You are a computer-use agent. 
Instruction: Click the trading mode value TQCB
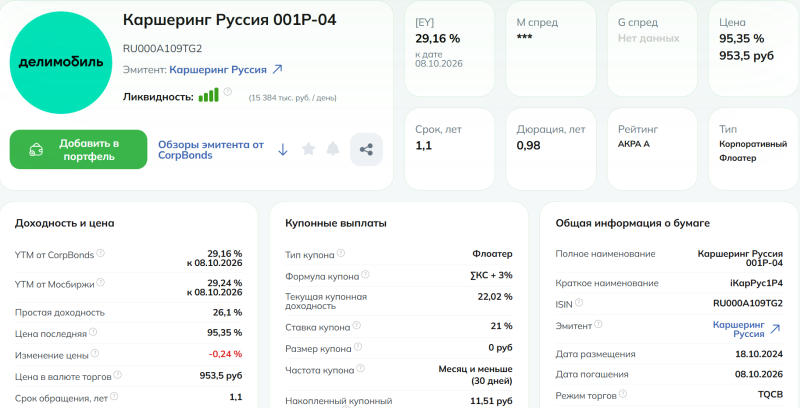[x=770, y=395]
